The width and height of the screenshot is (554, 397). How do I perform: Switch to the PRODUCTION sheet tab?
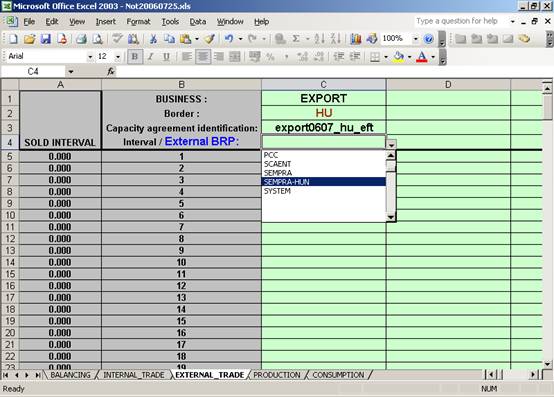(x=277, y=375)
